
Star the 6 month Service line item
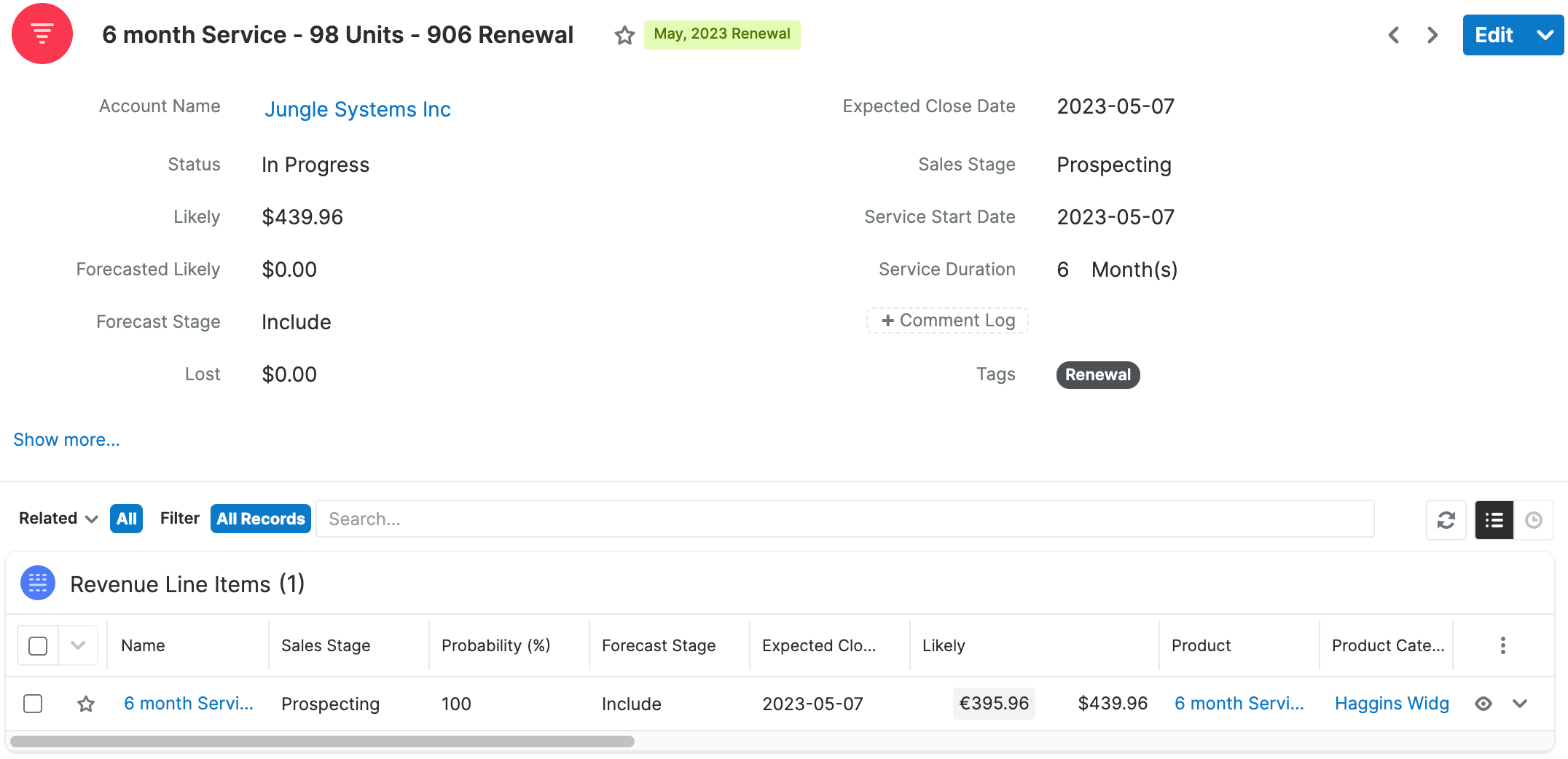pos(86,704)
